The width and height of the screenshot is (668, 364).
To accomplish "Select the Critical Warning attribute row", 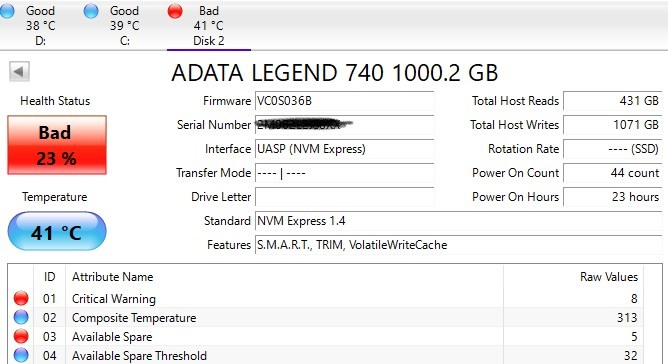I will 326,298.
